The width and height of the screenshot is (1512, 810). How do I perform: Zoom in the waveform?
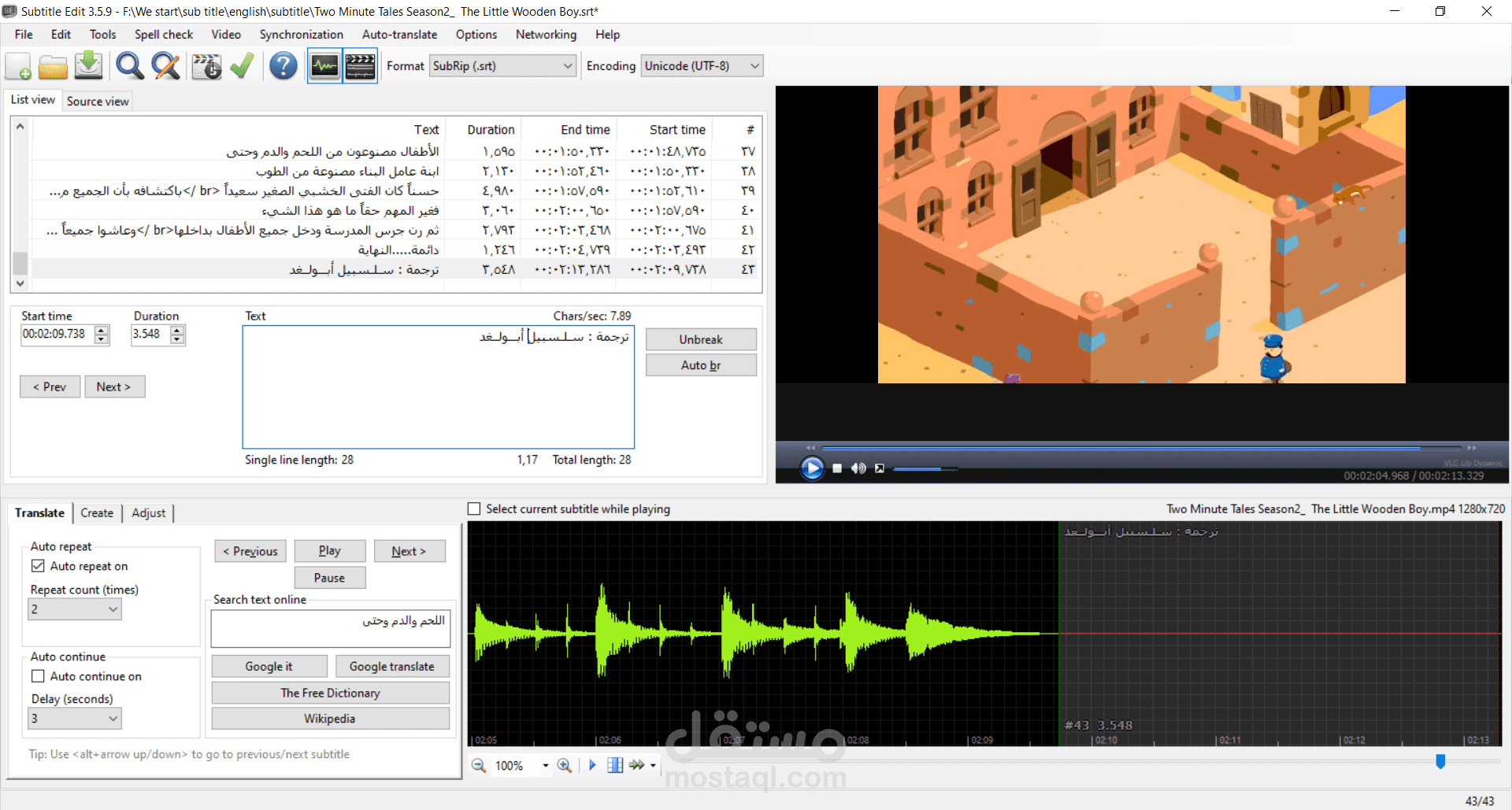(x=565, y=765)
